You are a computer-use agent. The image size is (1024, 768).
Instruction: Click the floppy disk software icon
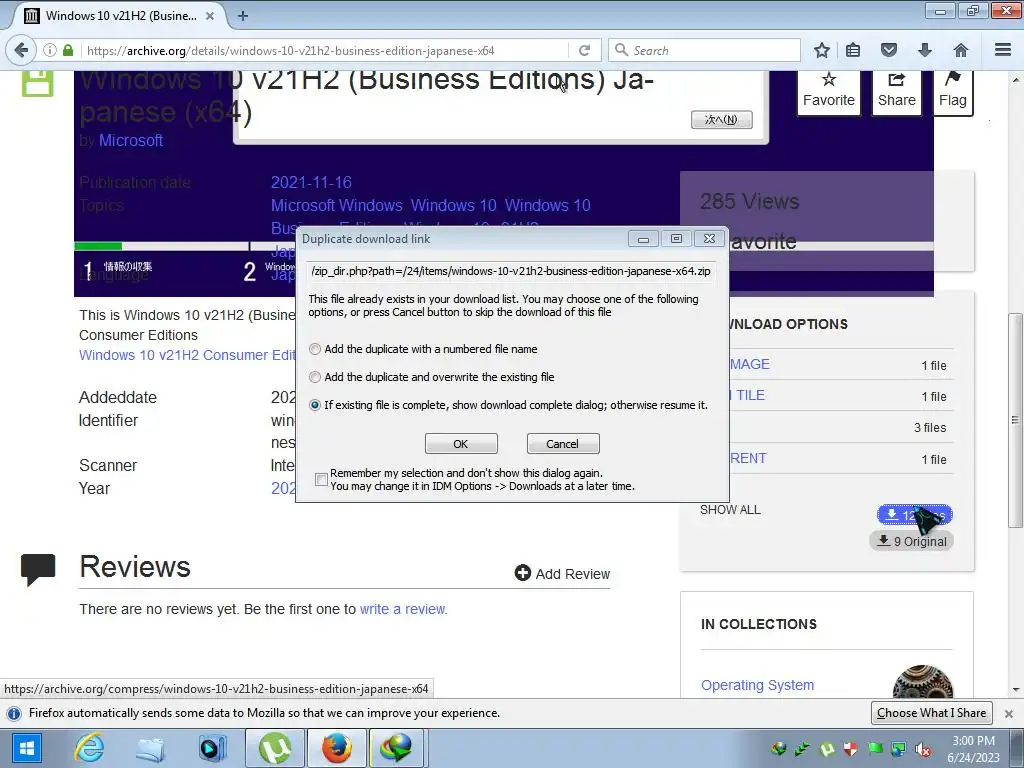37,84
